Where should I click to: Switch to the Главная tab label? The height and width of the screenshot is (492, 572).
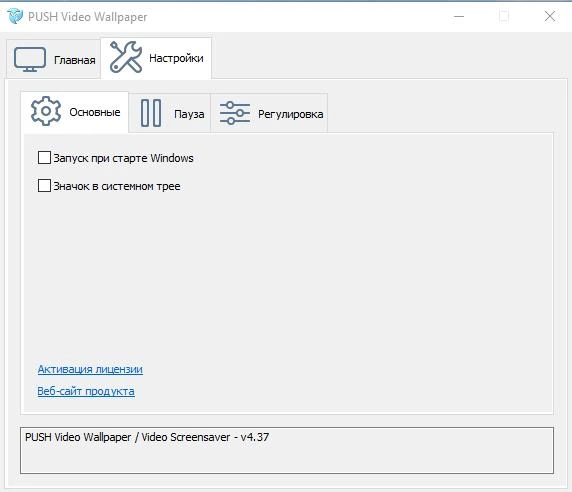74,60
